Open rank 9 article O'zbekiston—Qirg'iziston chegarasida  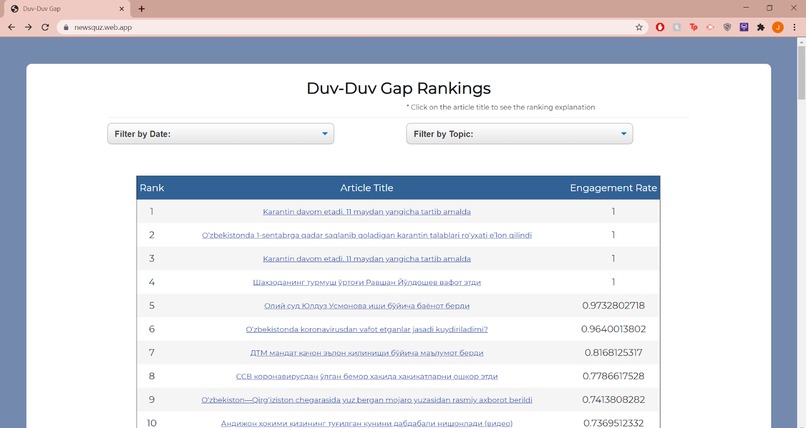(367, 400)
